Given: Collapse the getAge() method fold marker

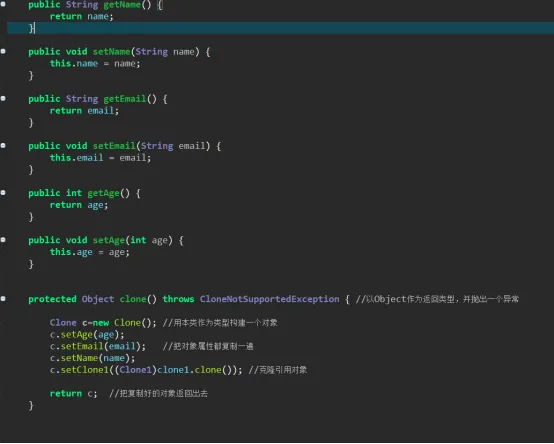Looking at the screenshot, I should click(x=3, y=193).
